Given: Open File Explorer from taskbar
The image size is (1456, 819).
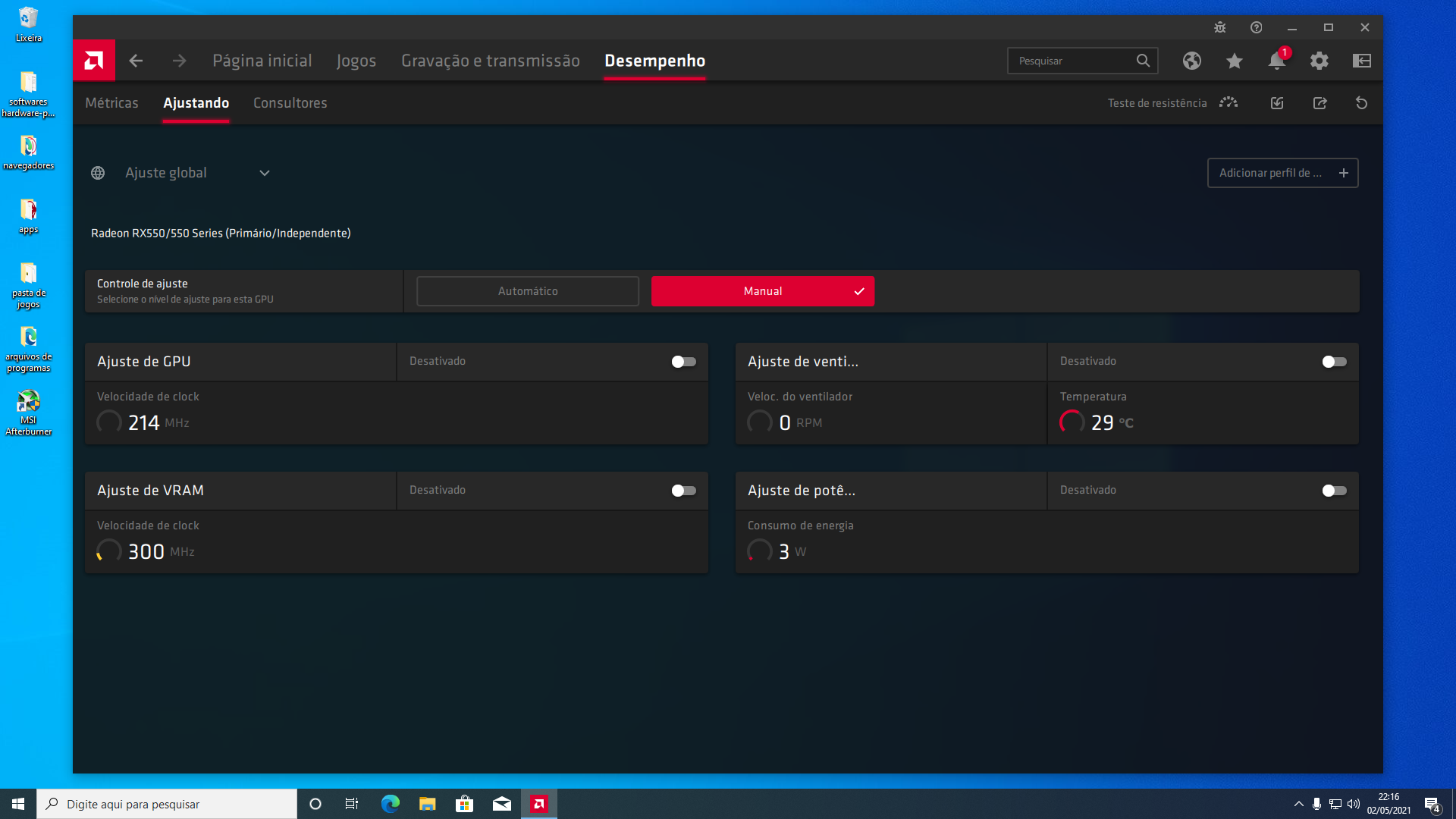Looking at the screenshot, I should click(427, 804).
